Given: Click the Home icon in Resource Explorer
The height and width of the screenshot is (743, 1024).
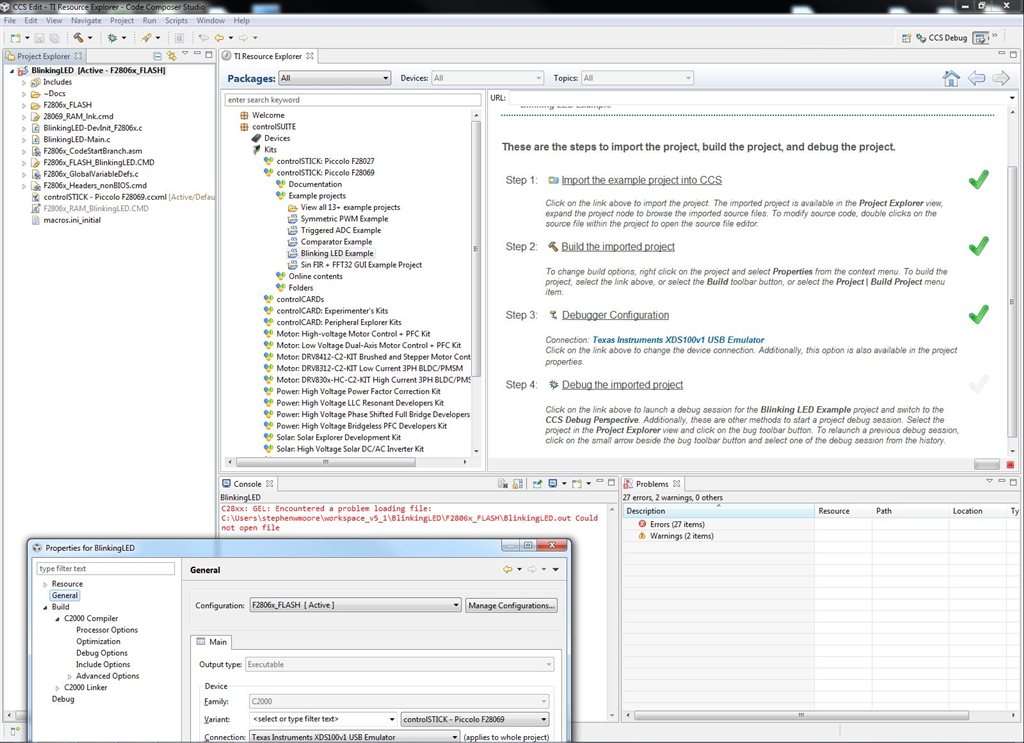Looking at the screenshot, I should pyautogui.click(x=950, y=78).
